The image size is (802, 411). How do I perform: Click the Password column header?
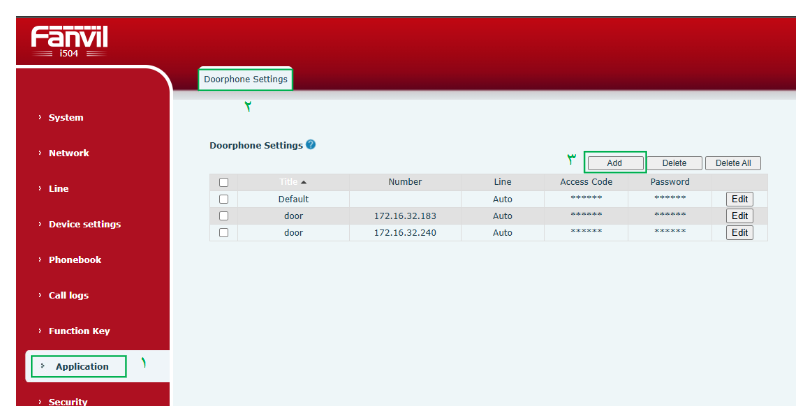[x=670, y=182]
